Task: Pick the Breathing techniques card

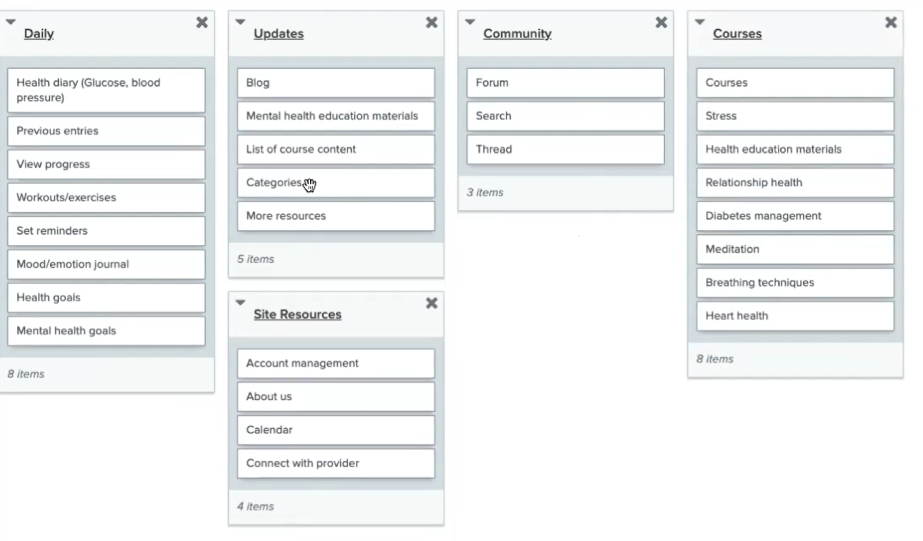Action: pyautogui.click(x=795, y=283)
